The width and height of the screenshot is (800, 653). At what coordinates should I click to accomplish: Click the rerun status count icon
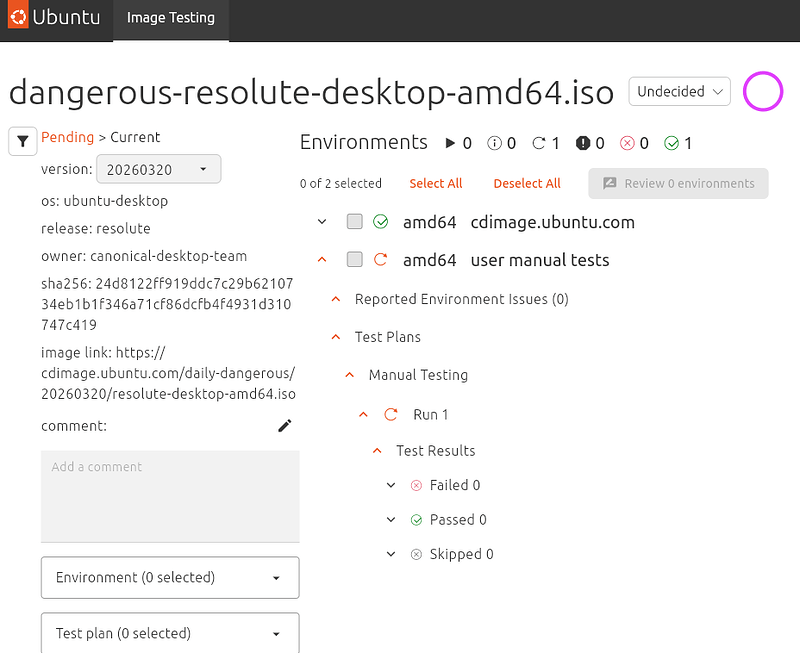click(x=538, y=143)
